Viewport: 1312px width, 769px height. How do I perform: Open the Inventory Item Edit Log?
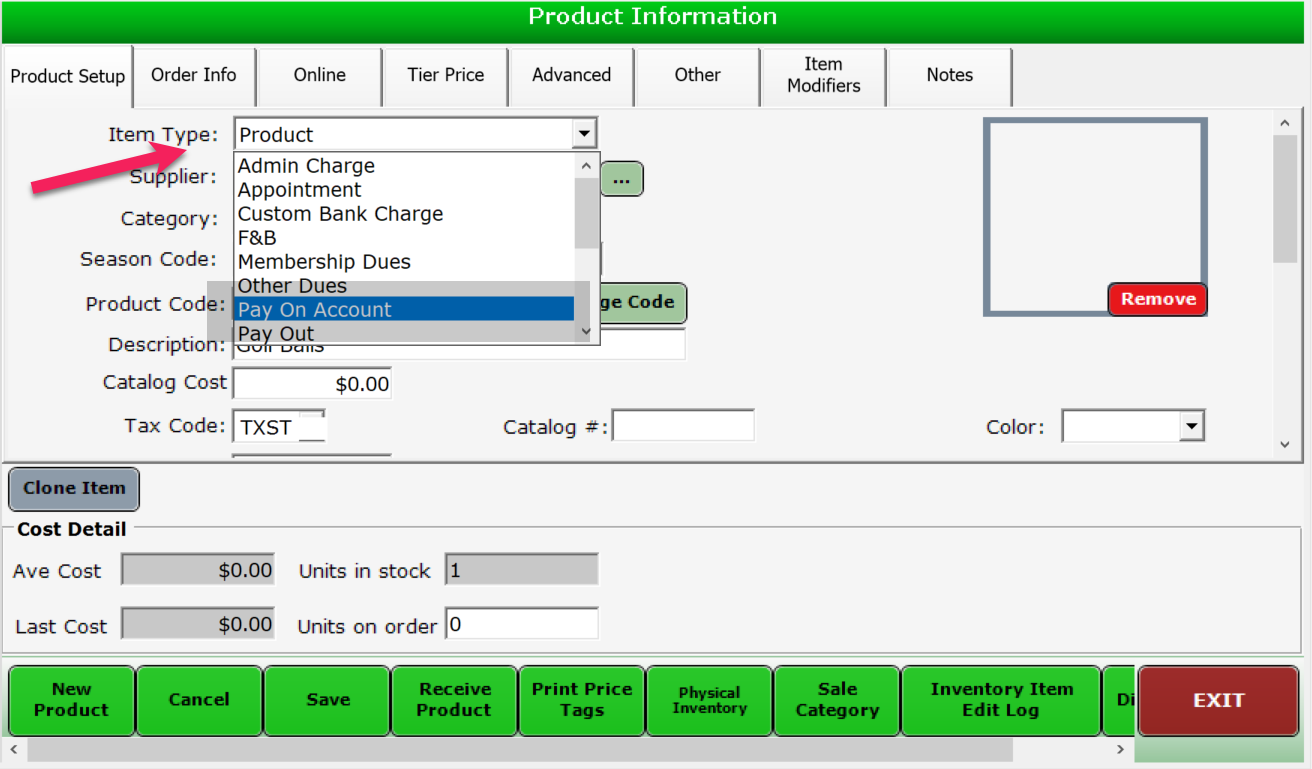[x=1001, y=700]
